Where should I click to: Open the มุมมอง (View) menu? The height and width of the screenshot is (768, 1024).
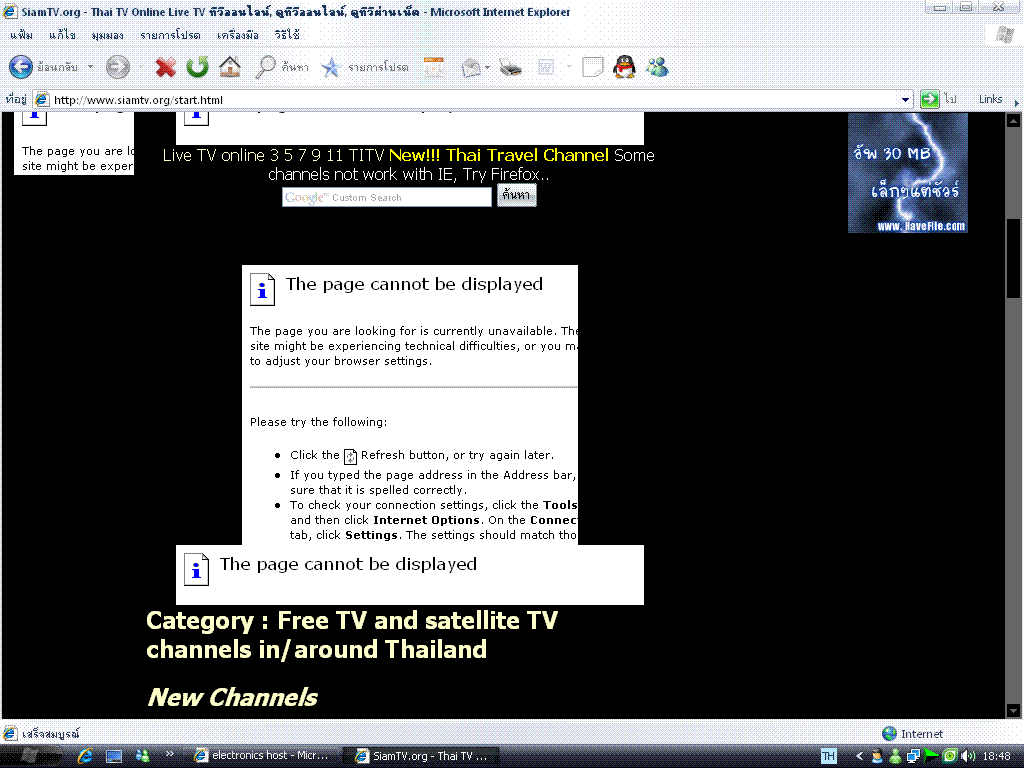107,35
